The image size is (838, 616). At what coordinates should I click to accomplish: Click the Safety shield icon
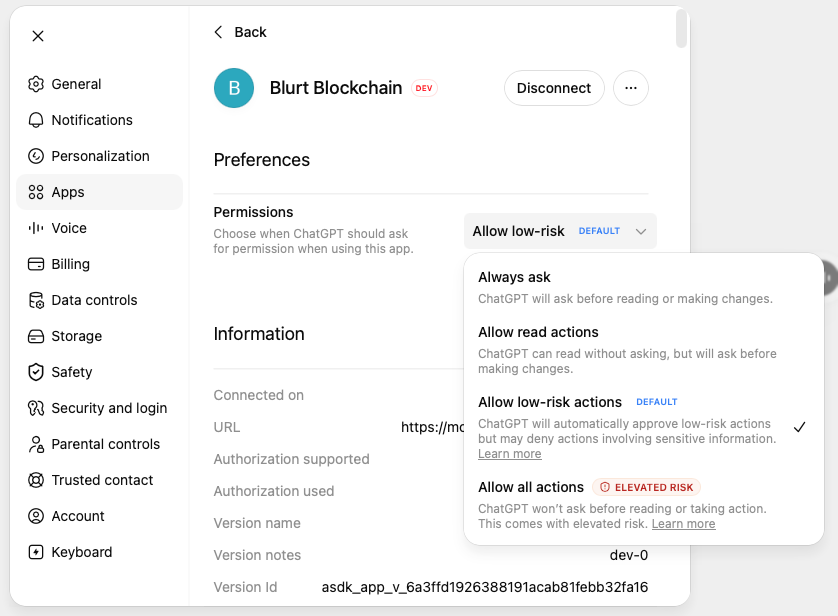point(36,372)
